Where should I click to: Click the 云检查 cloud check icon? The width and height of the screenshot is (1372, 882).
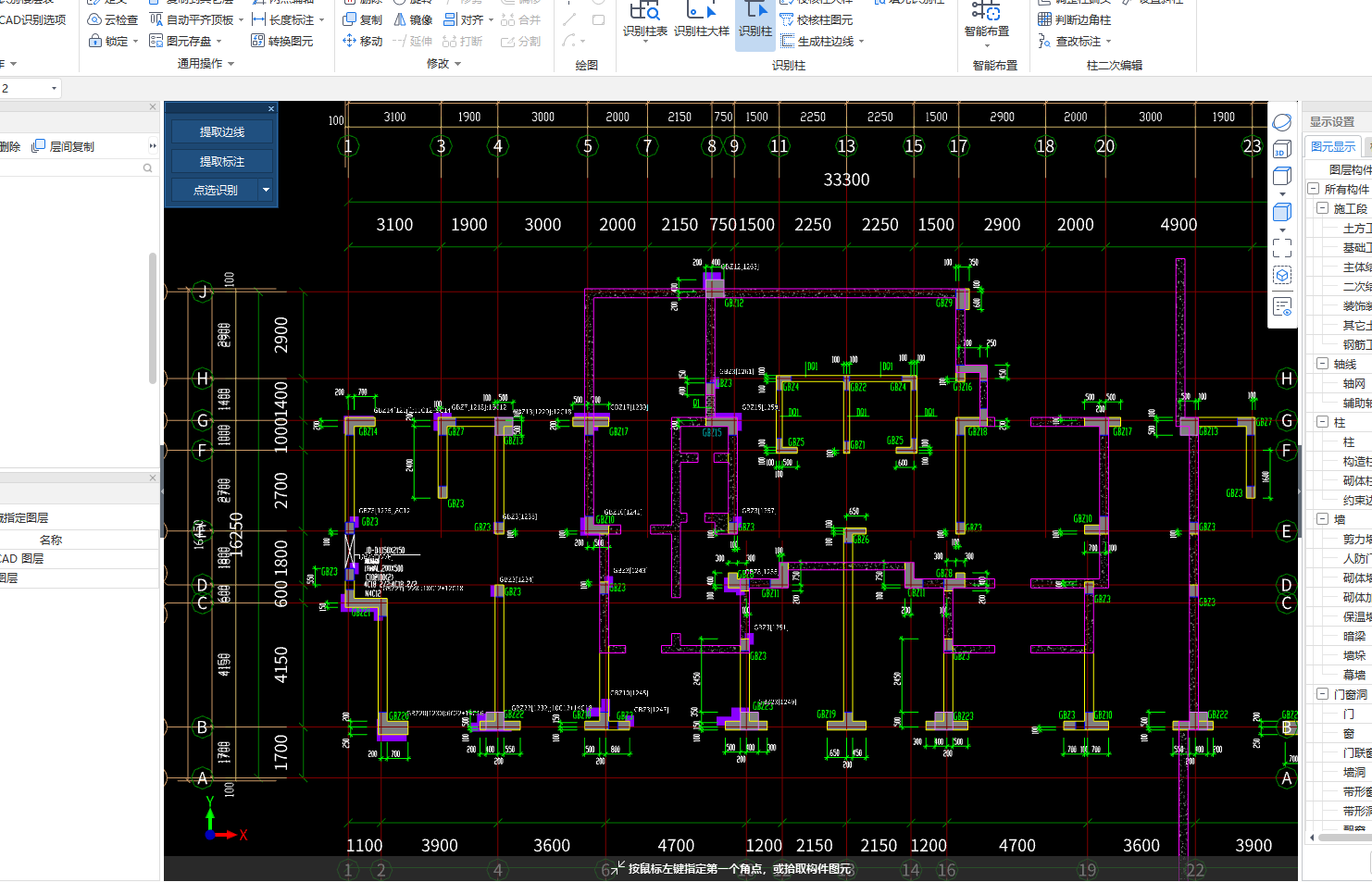tap(94, 19)
